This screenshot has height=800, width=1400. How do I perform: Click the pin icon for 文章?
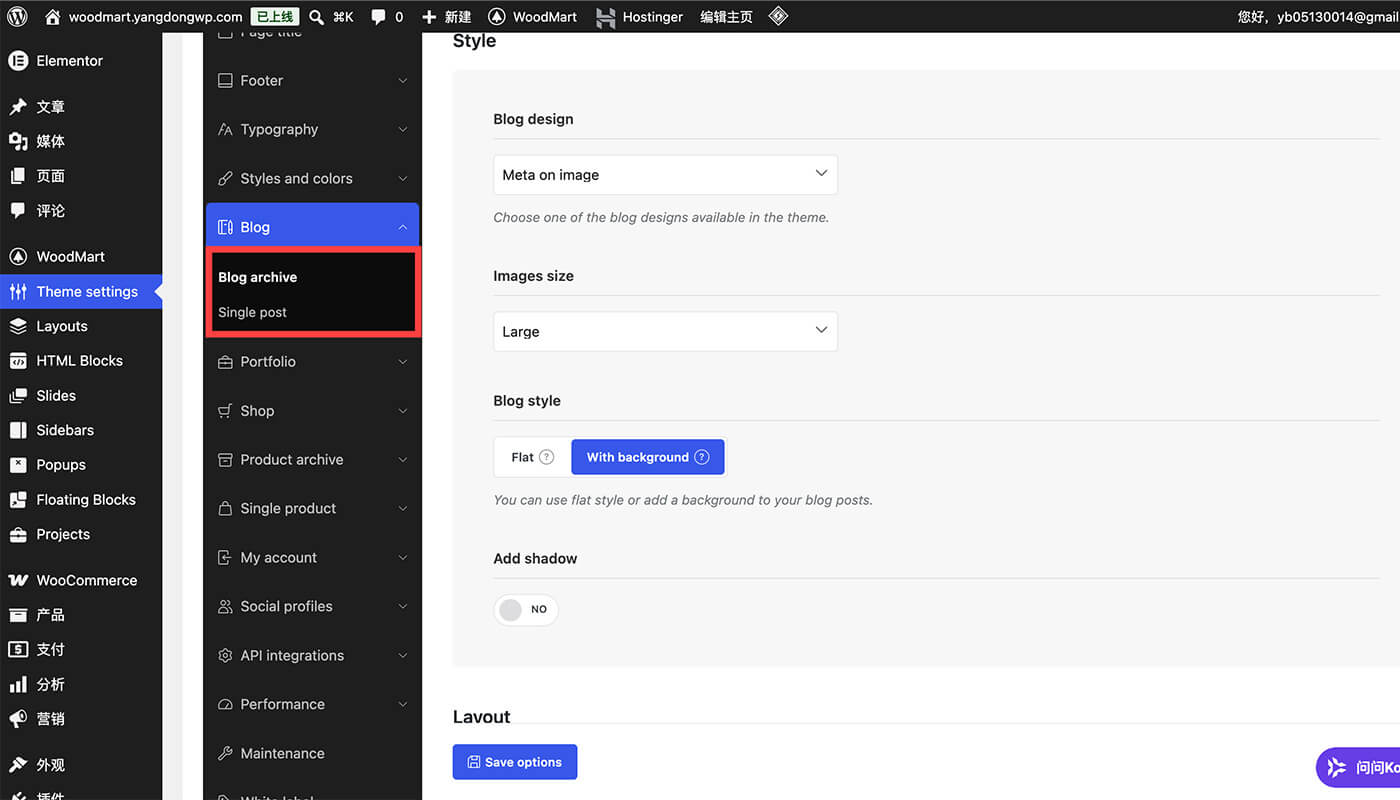[18, 107]
